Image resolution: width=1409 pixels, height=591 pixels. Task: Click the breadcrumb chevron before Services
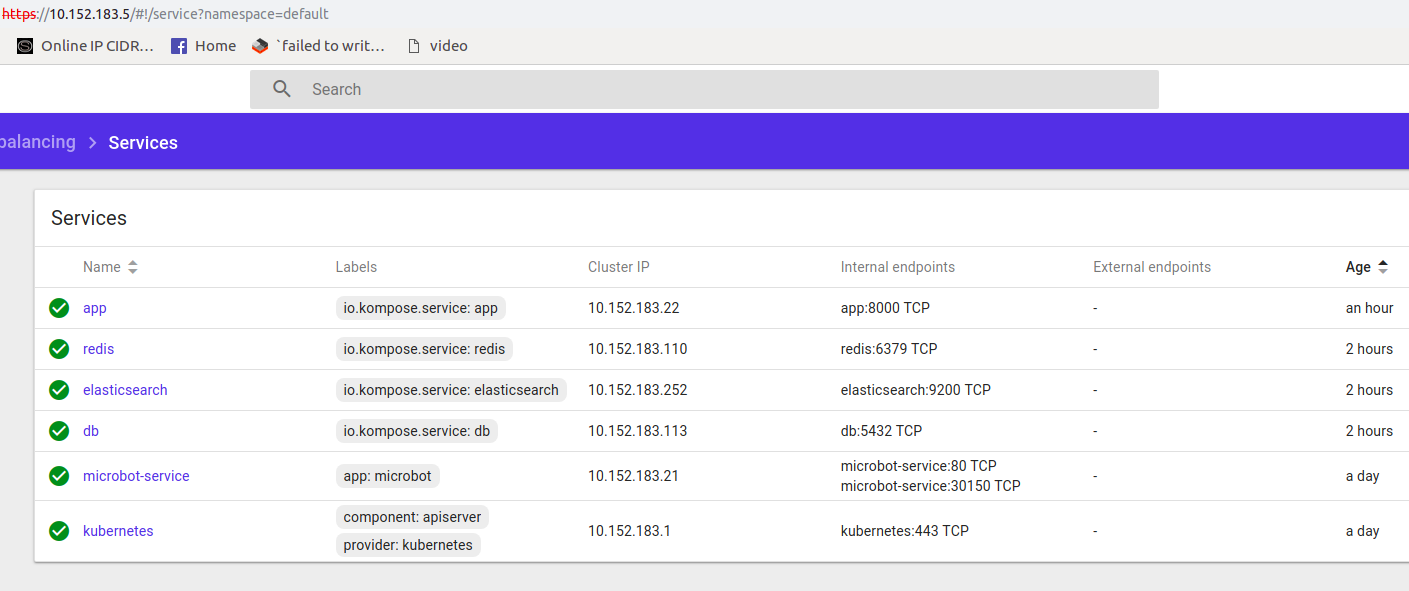(x=92, y=143)
